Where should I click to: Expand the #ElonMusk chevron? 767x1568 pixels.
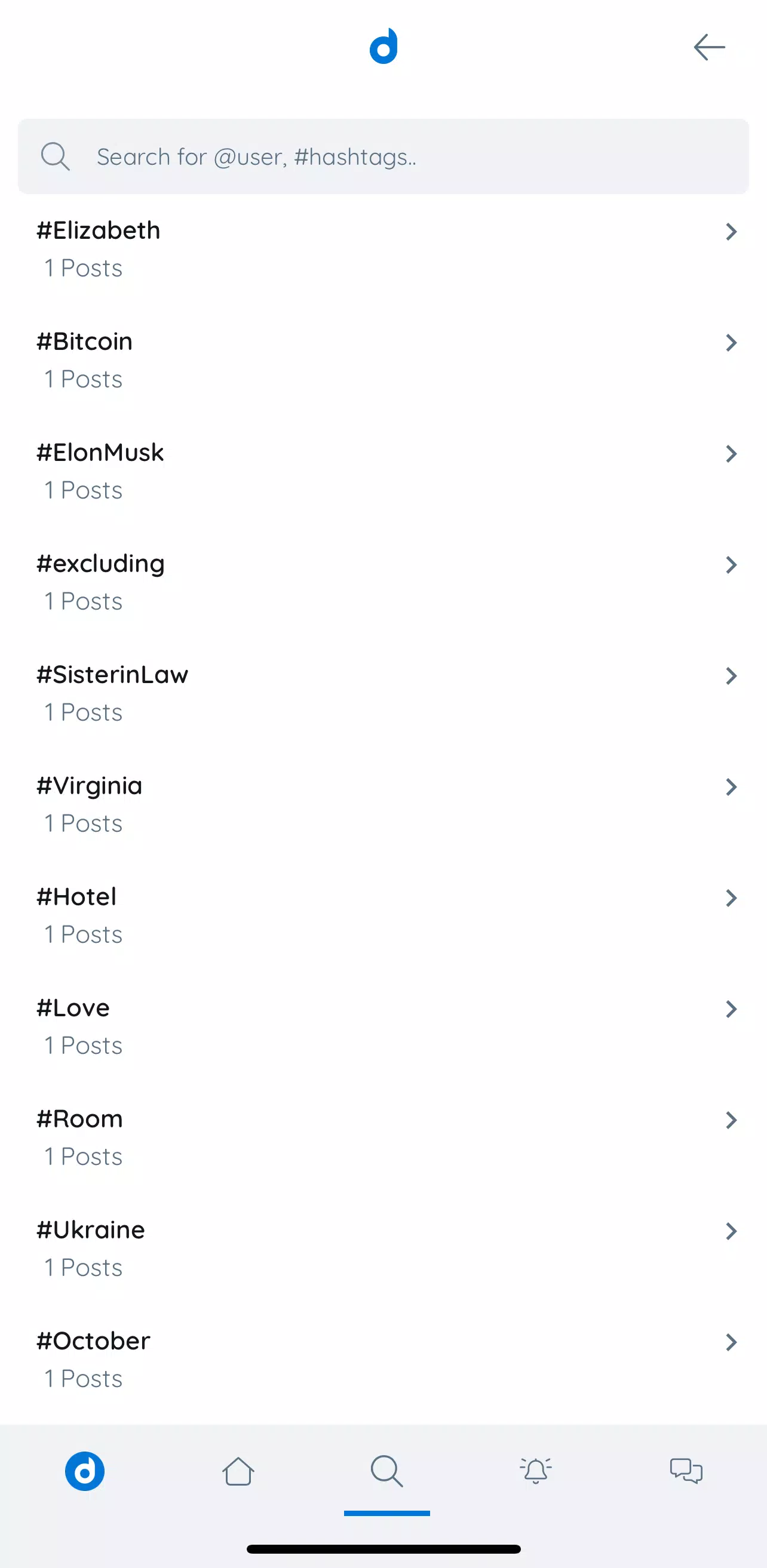tap(731, 453)
